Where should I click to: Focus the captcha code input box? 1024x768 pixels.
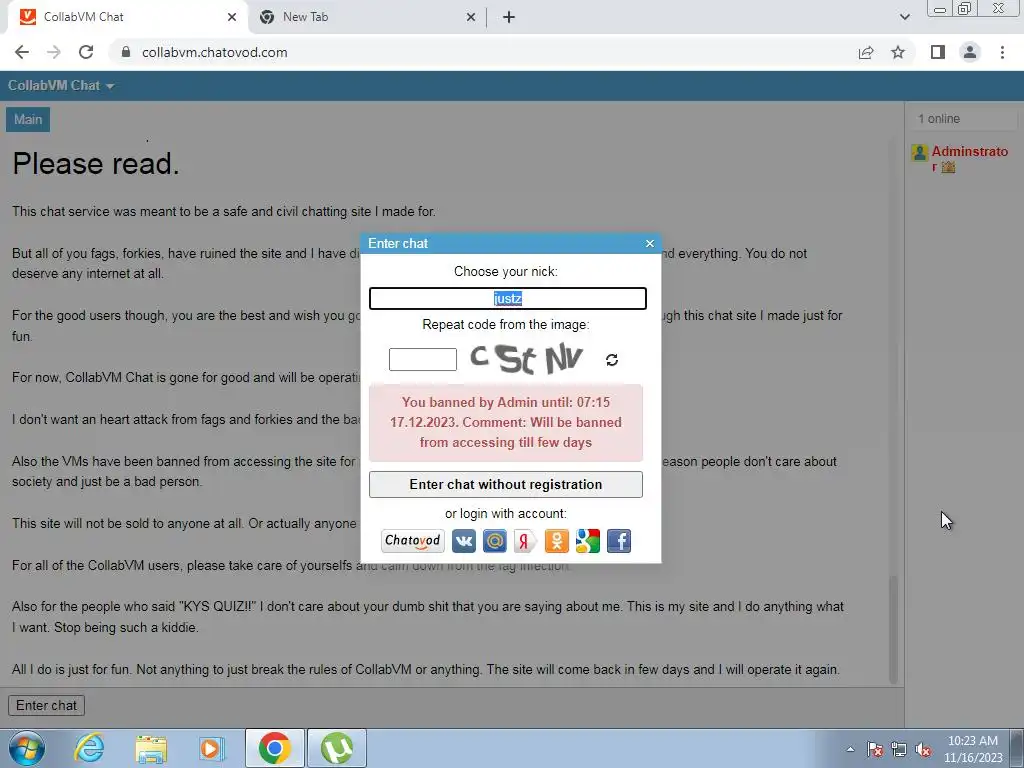(x=423, y=359)
